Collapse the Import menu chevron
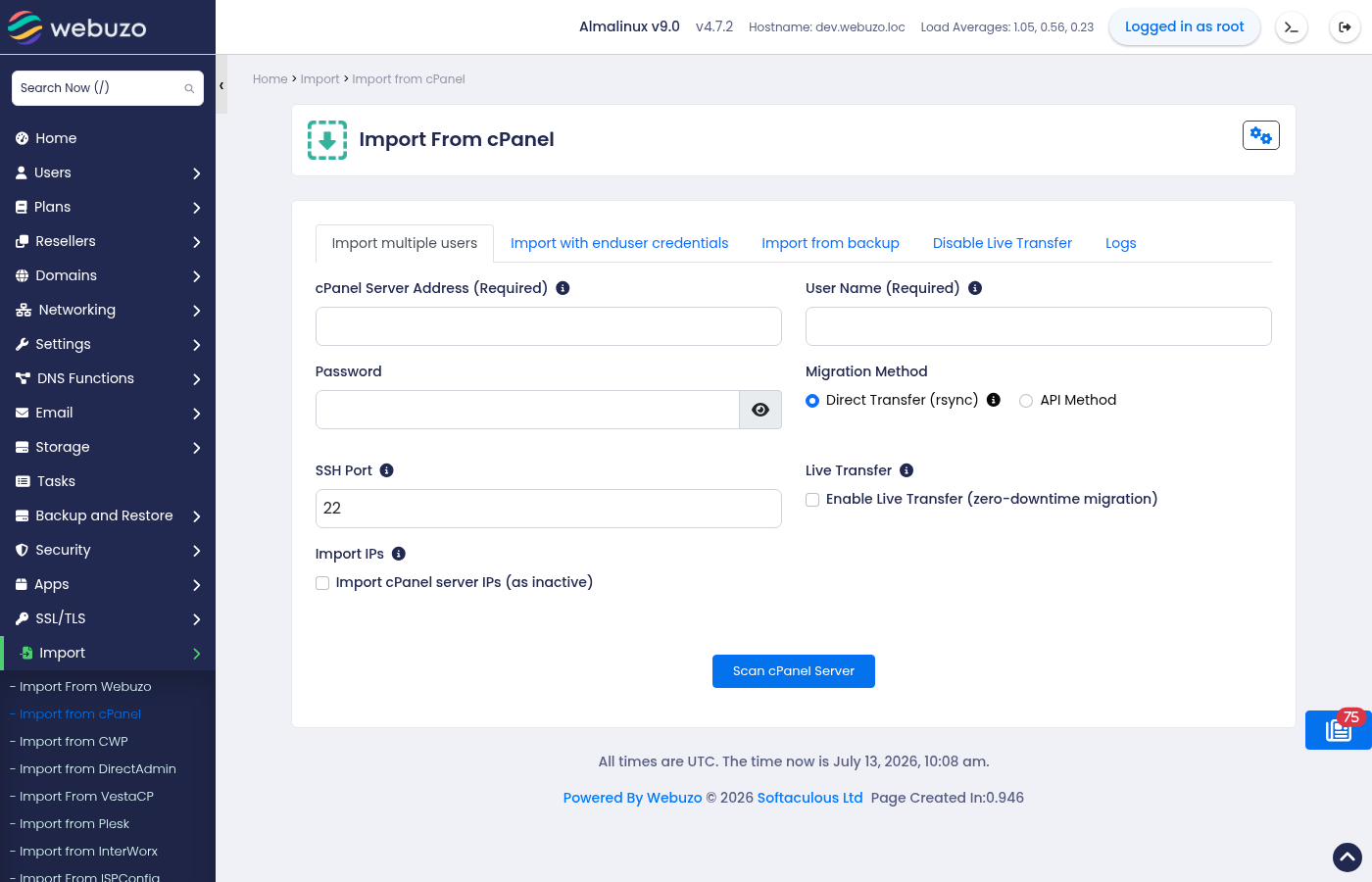 (x=197, y=654)
